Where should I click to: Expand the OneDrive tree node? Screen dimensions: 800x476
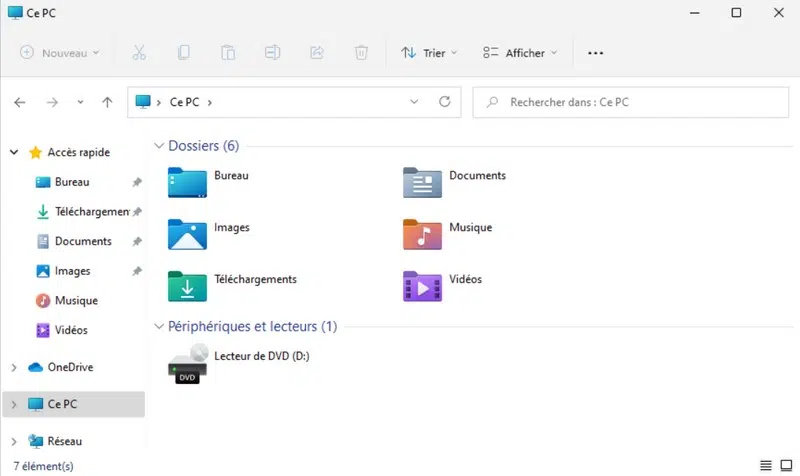click(14, 367)
